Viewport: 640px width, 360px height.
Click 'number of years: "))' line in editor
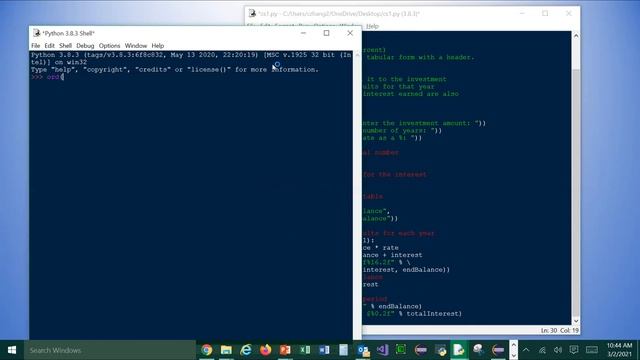tap(402, 131)
